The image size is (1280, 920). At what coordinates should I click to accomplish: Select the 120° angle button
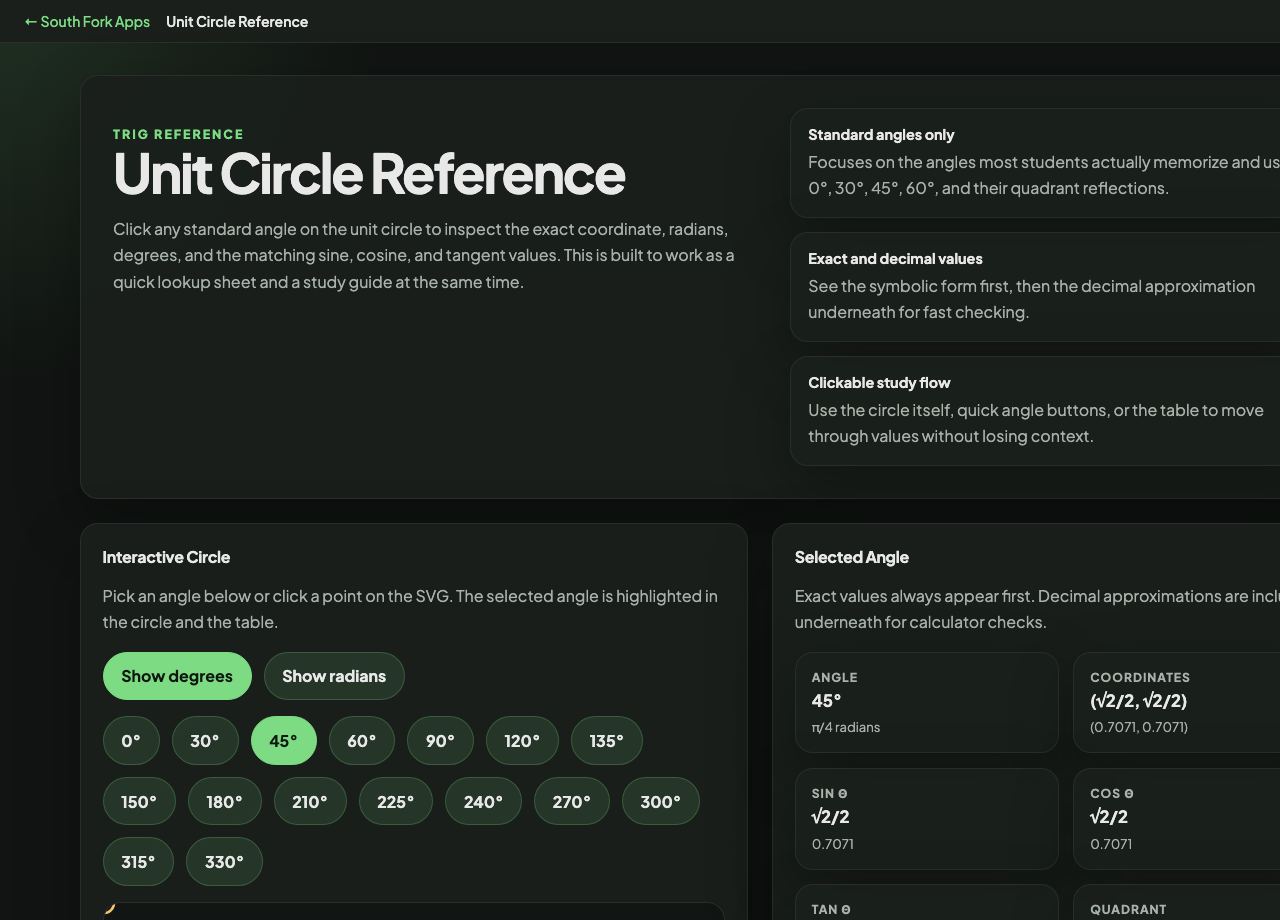[522, 741]
